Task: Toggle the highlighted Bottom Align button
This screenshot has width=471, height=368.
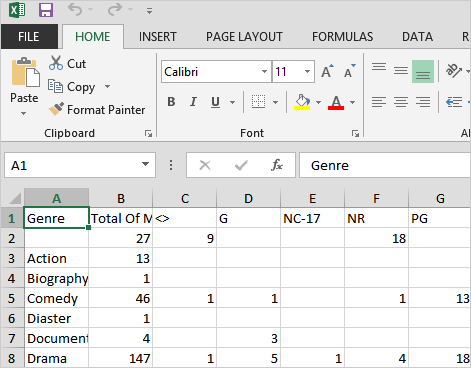Action: [x=423, y=71]
